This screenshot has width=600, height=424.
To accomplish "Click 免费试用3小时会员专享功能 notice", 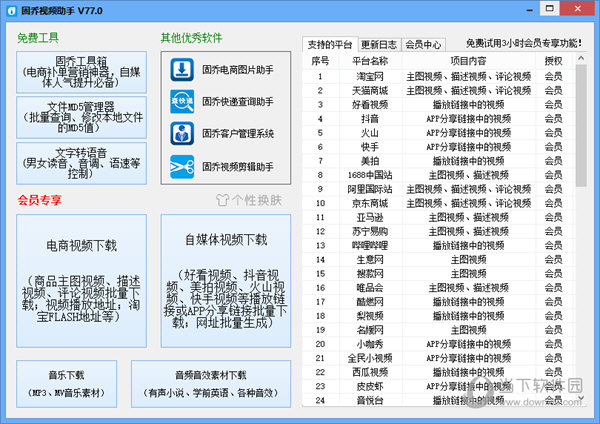I will click(523, 43).
